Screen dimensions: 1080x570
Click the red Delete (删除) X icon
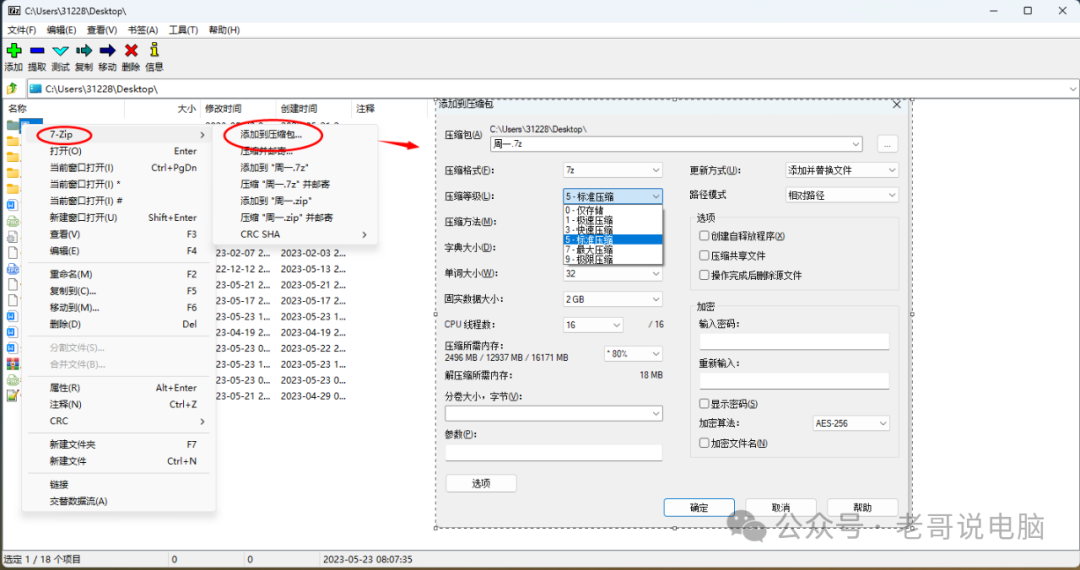131,50
